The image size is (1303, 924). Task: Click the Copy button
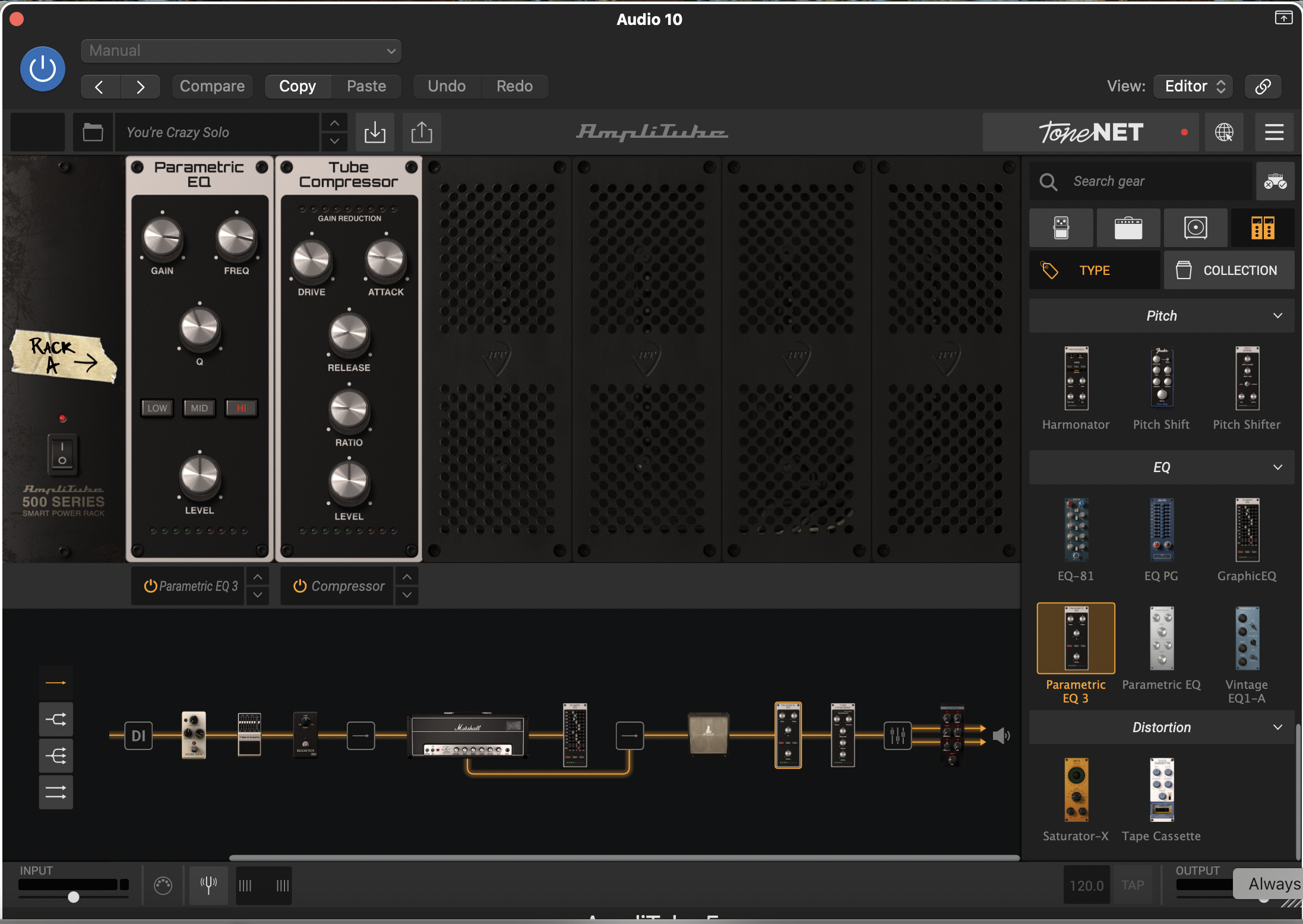[298, 87]
